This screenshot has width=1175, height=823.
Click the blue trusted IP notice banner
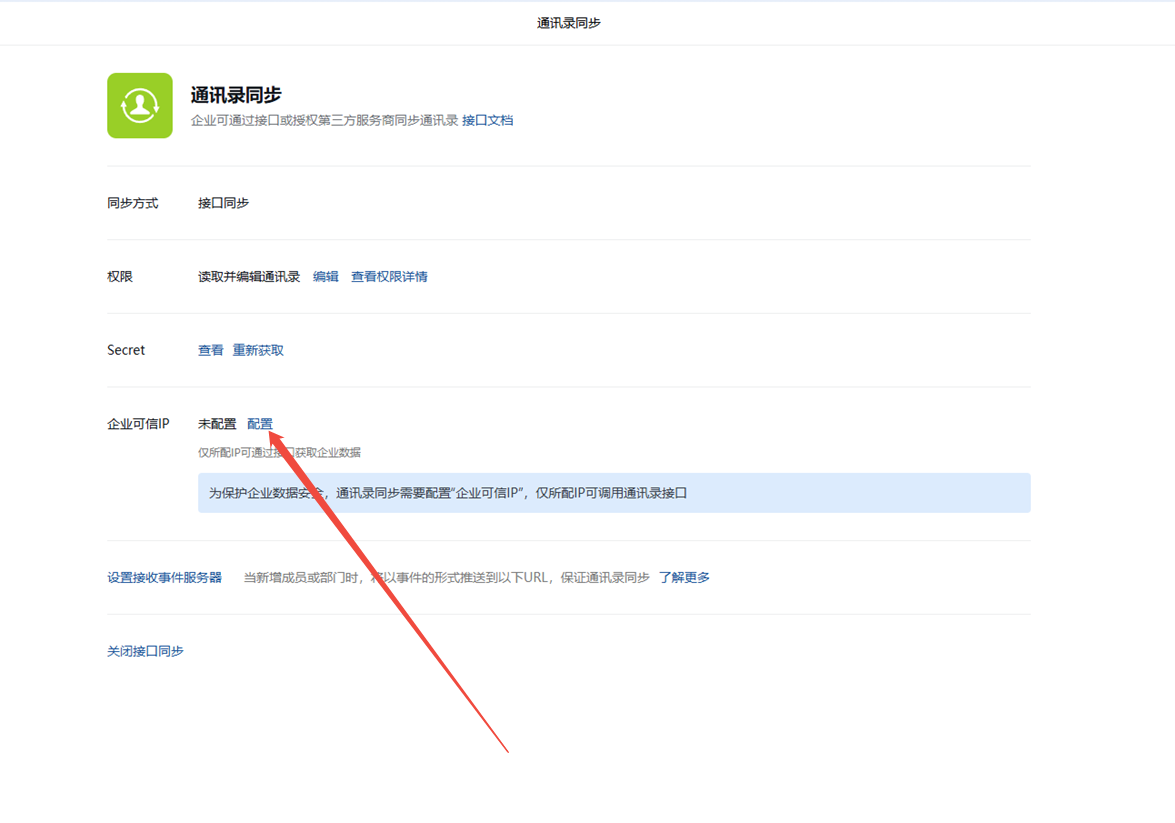click(x=613, y=493)
